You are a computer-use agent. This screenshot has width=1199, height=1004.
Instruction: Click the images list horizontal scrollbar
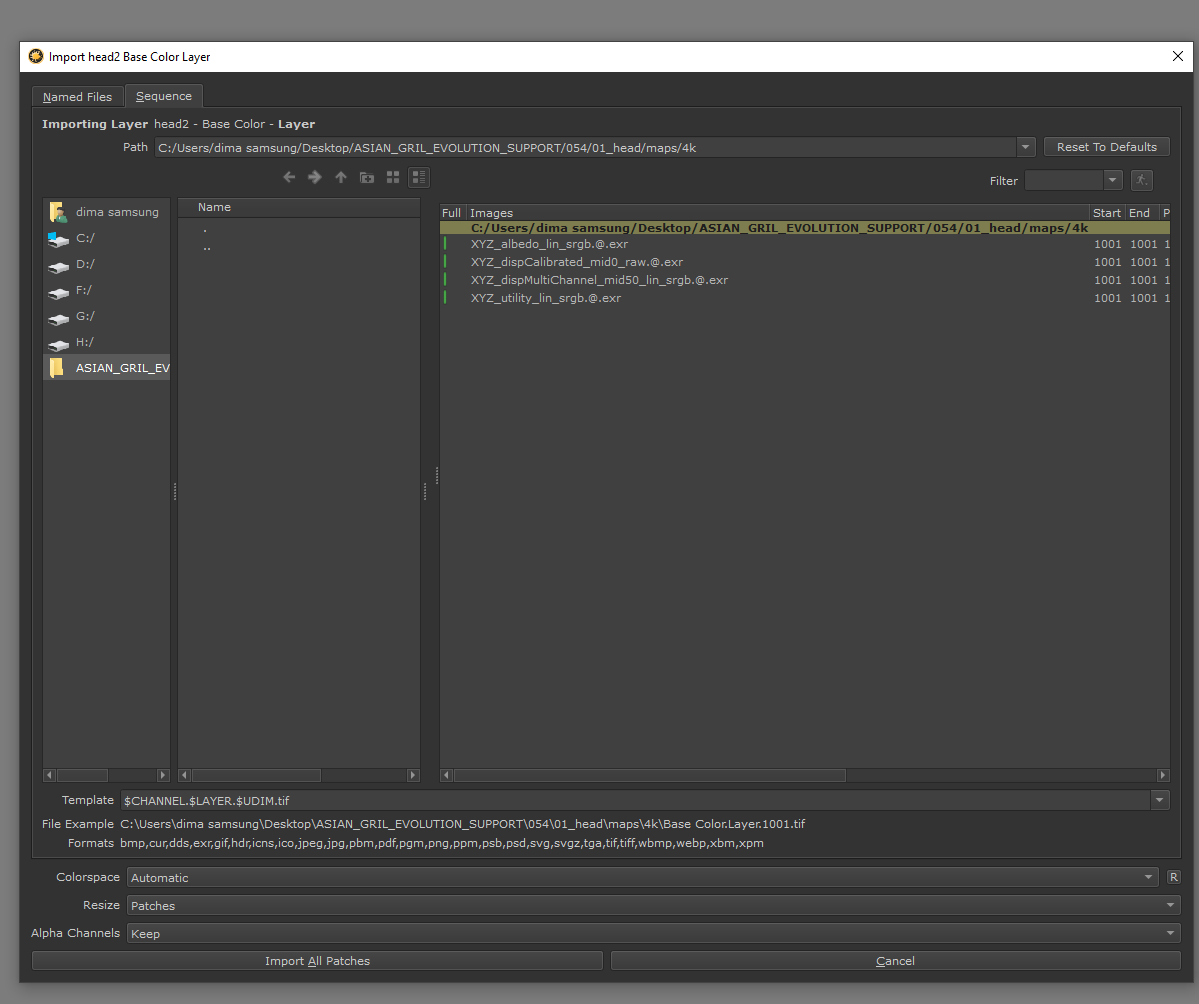[650, 775]
